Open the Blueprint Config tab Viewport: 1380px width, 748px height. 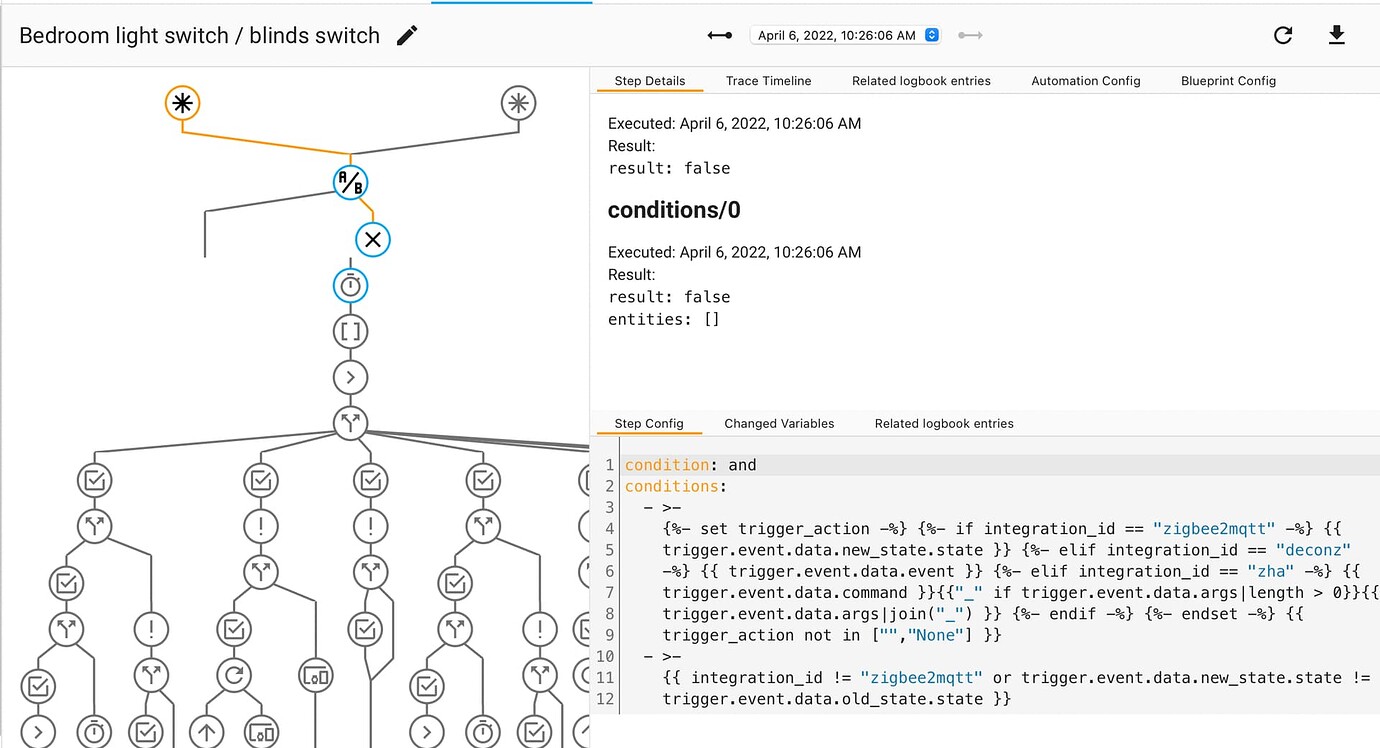point(1228,81)
